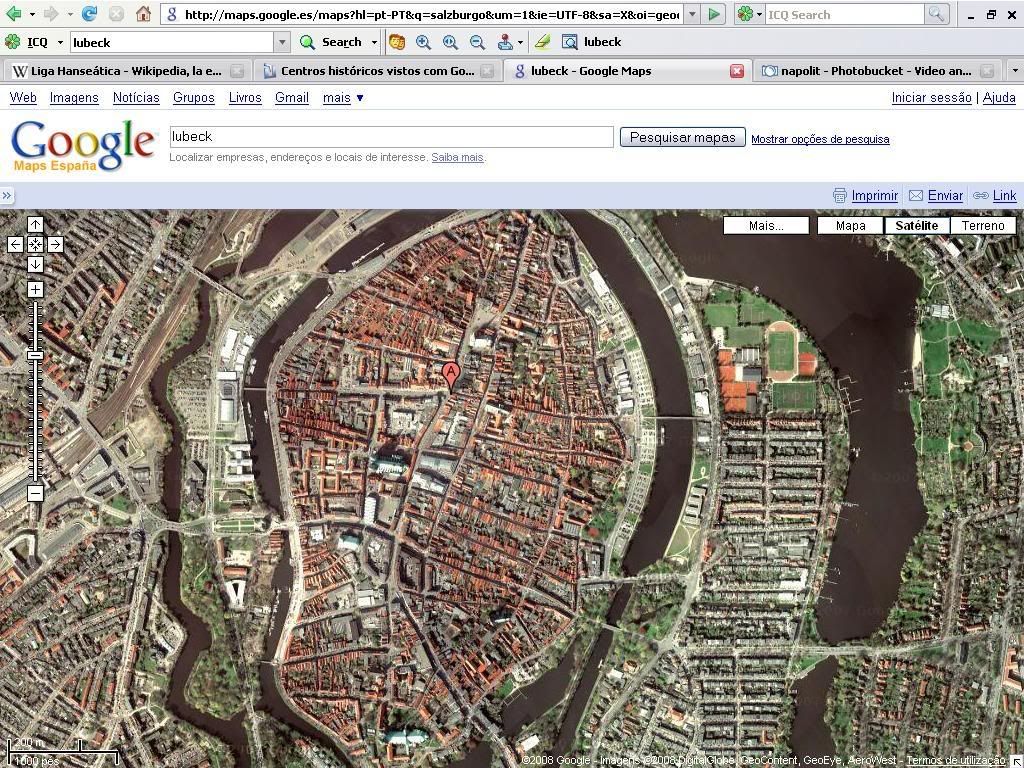
Task: Open the Mais... map layers dropdown
Action: click(x=766, y=225)
